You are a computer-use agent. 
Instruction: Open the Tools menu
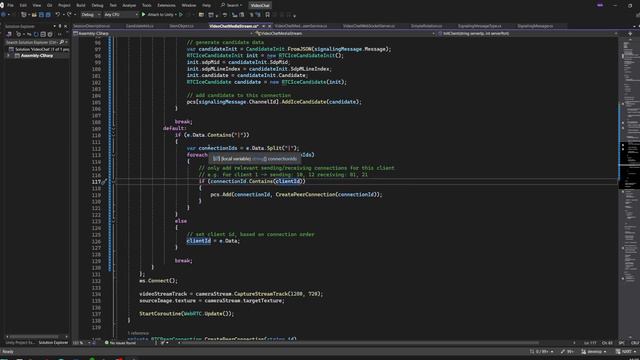click(146, 5)
